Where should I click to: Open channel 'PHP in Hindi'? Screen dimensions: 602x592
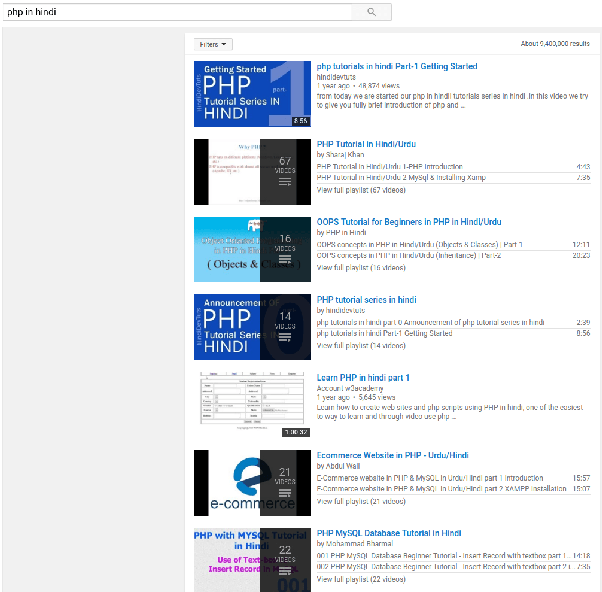[346, 232]
